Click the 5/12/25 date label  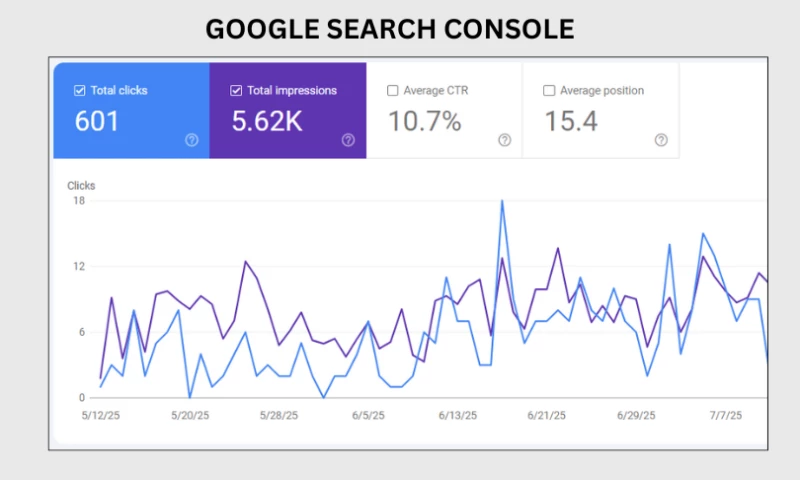pos(102,416)
